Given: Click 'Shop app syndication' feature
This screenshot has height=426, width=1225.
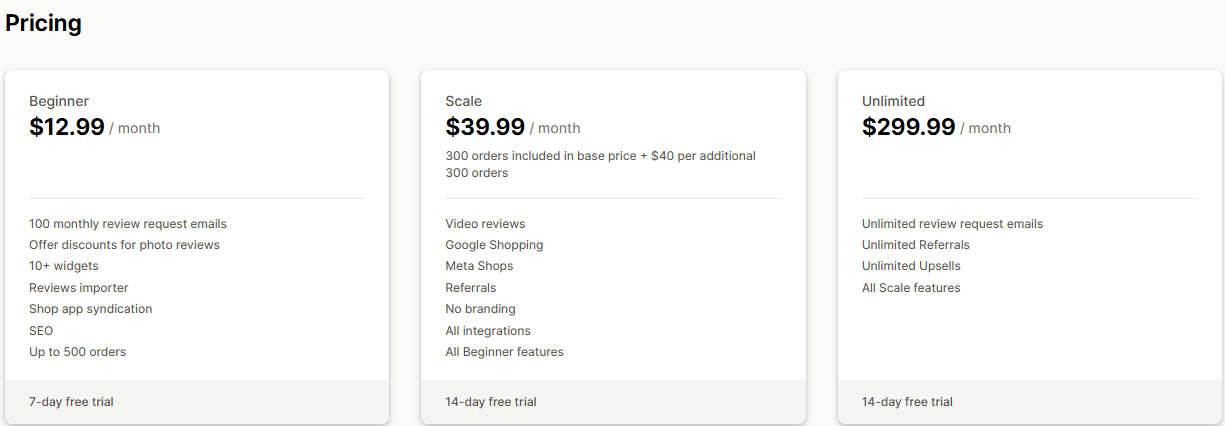Looking at the screenshot, I should point(91,309).
